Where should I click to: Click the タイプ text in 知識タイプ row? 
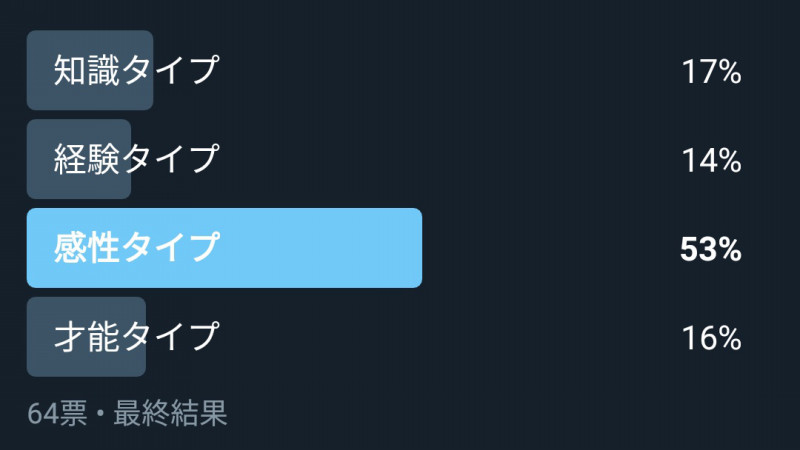[171, 70]
